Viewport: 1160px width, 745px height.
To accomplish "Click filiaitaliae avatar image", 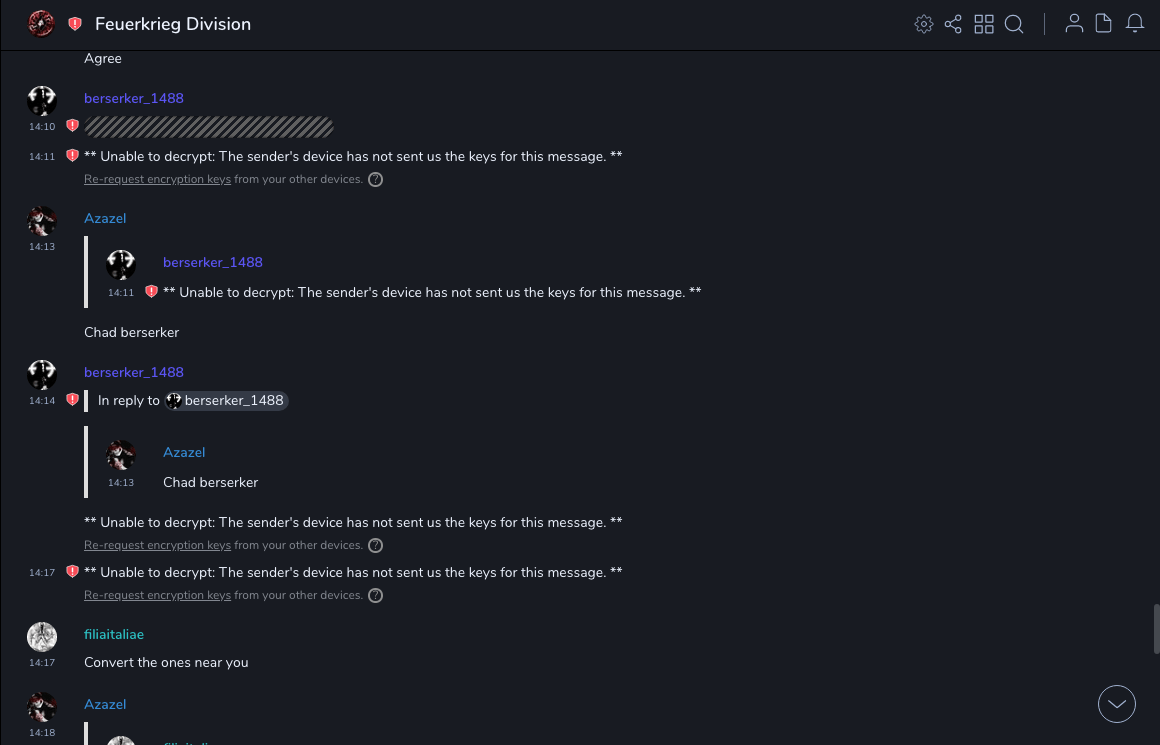I will [x=42, y=637].
